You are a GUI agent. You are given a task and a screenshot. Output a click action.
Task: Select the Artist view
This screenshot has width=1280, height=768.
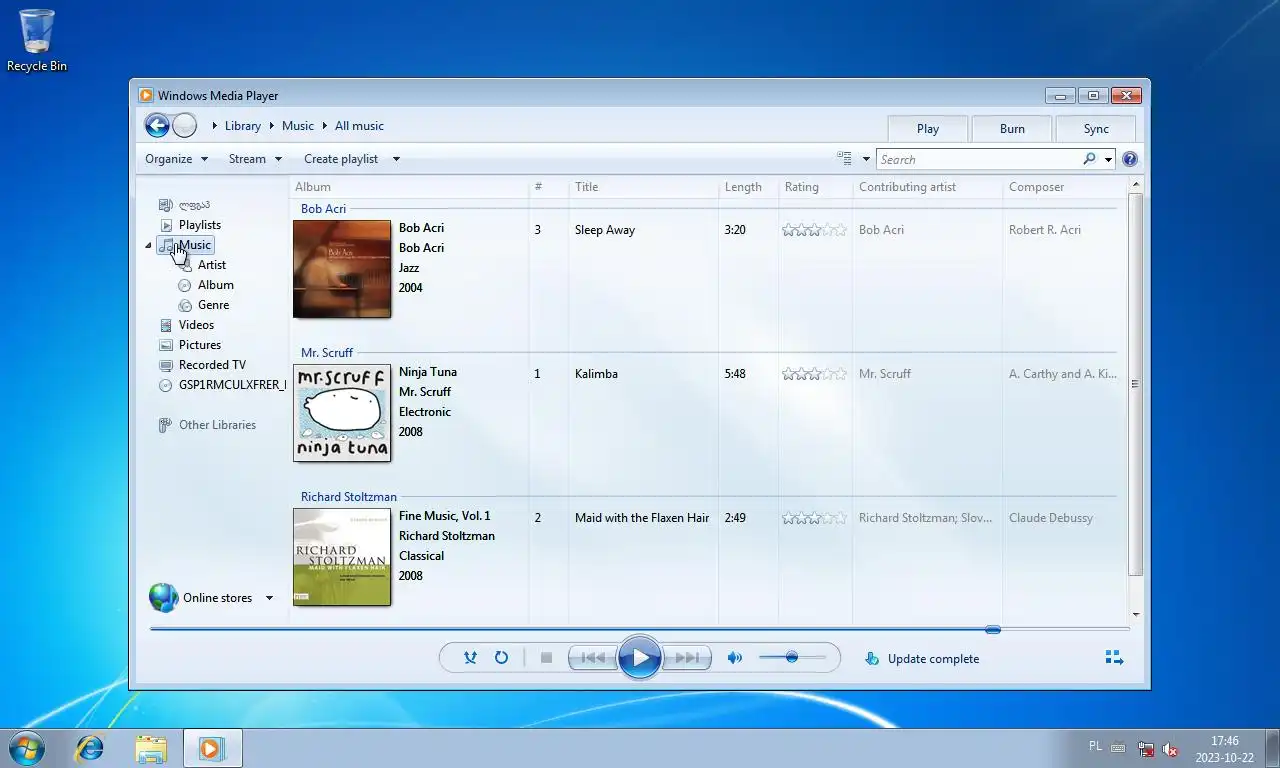tap(211, 265)
